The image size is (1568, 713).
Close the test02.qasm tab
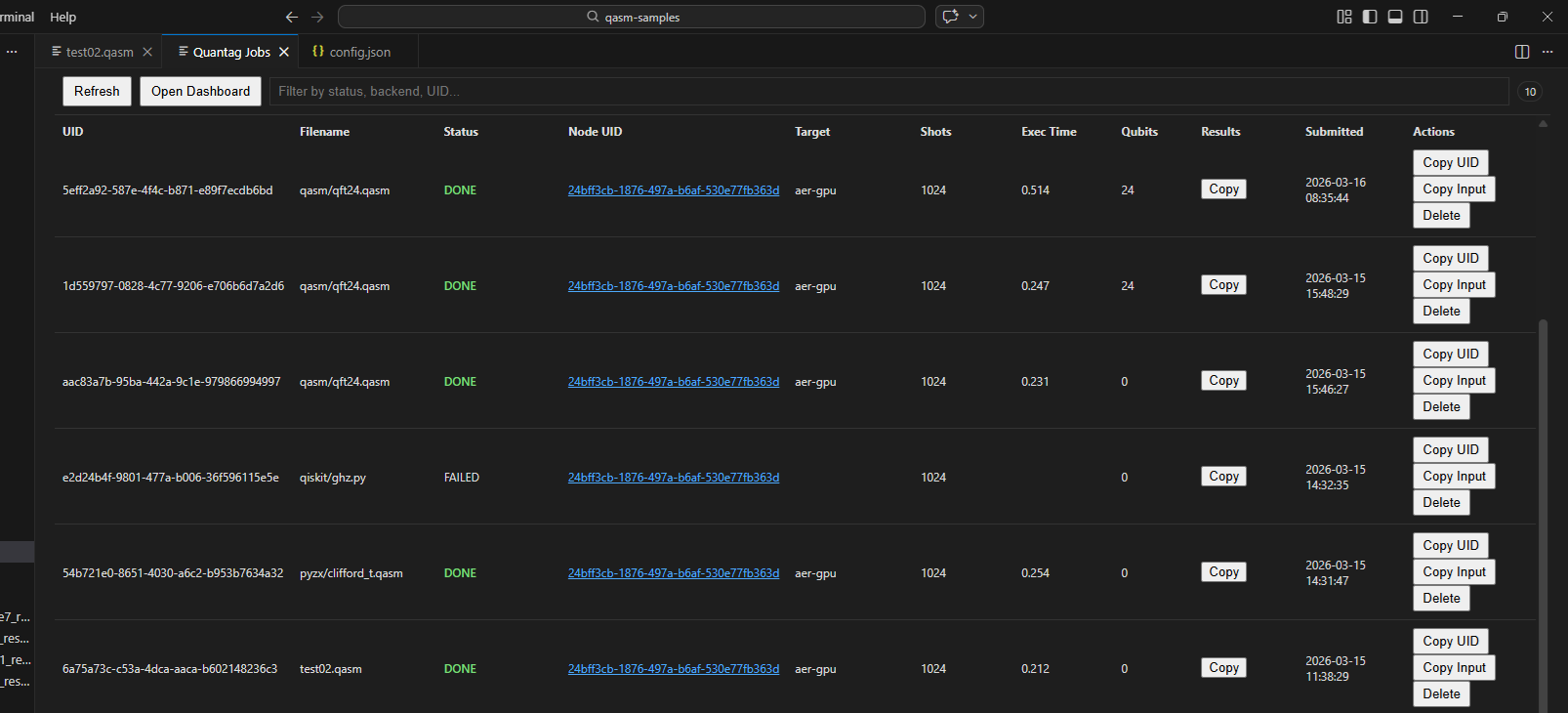pos(147,52)
